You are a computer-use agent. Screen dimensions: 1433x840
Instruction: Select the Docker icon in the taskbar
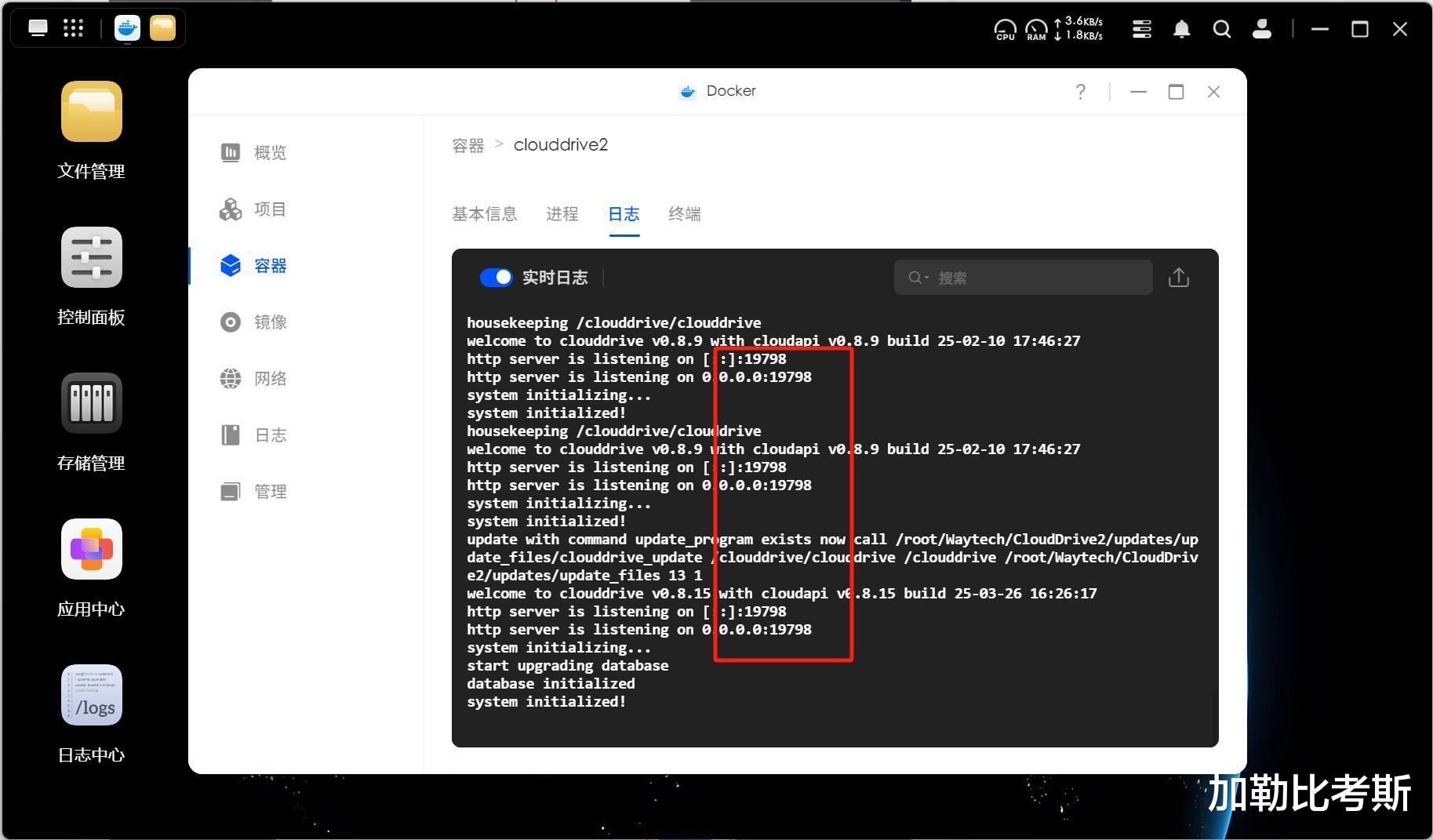[x=127, y=28]
